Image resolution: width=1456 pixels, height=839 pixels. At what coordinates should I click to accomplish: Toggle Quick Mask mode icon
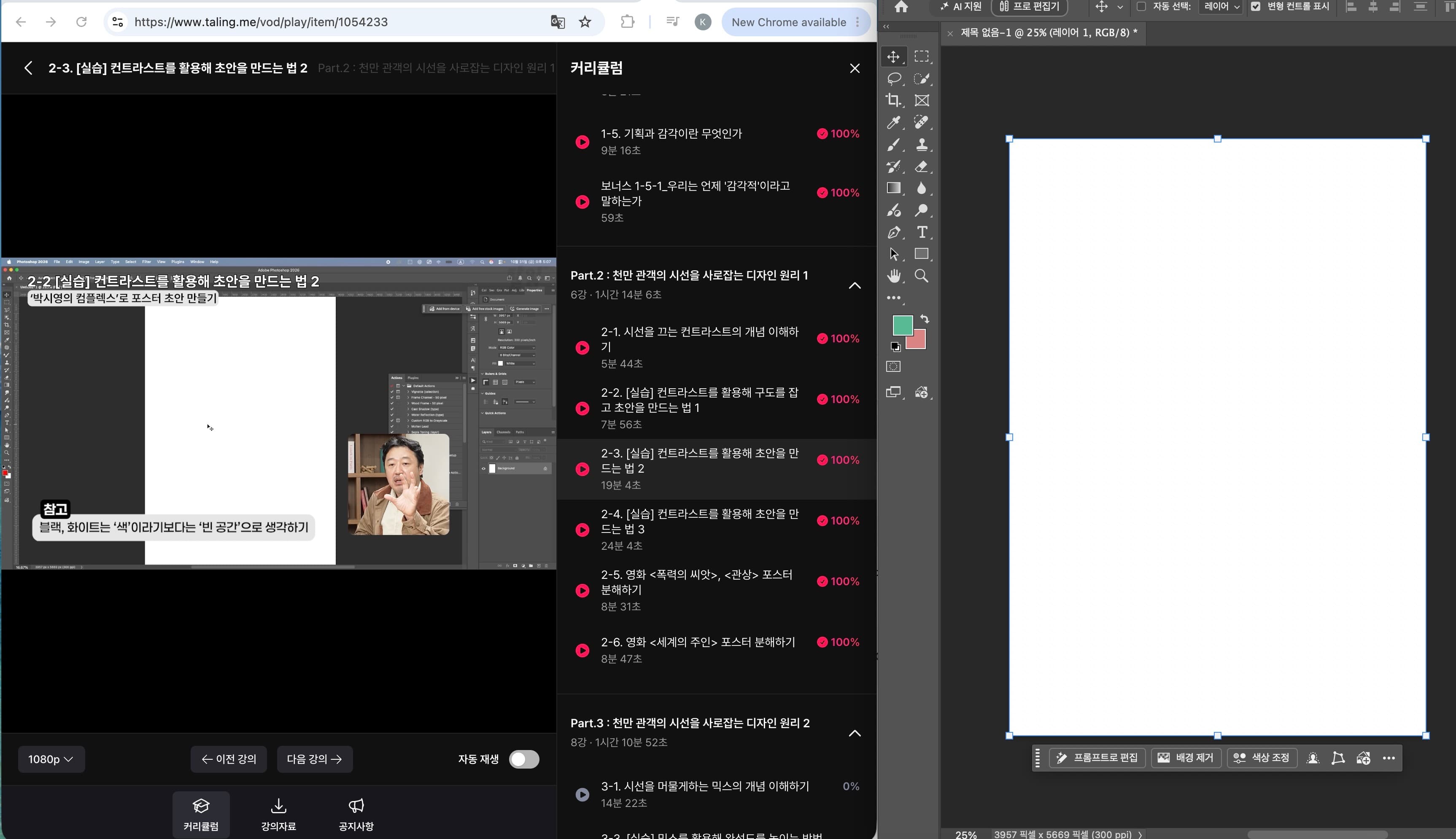[893, 366]
